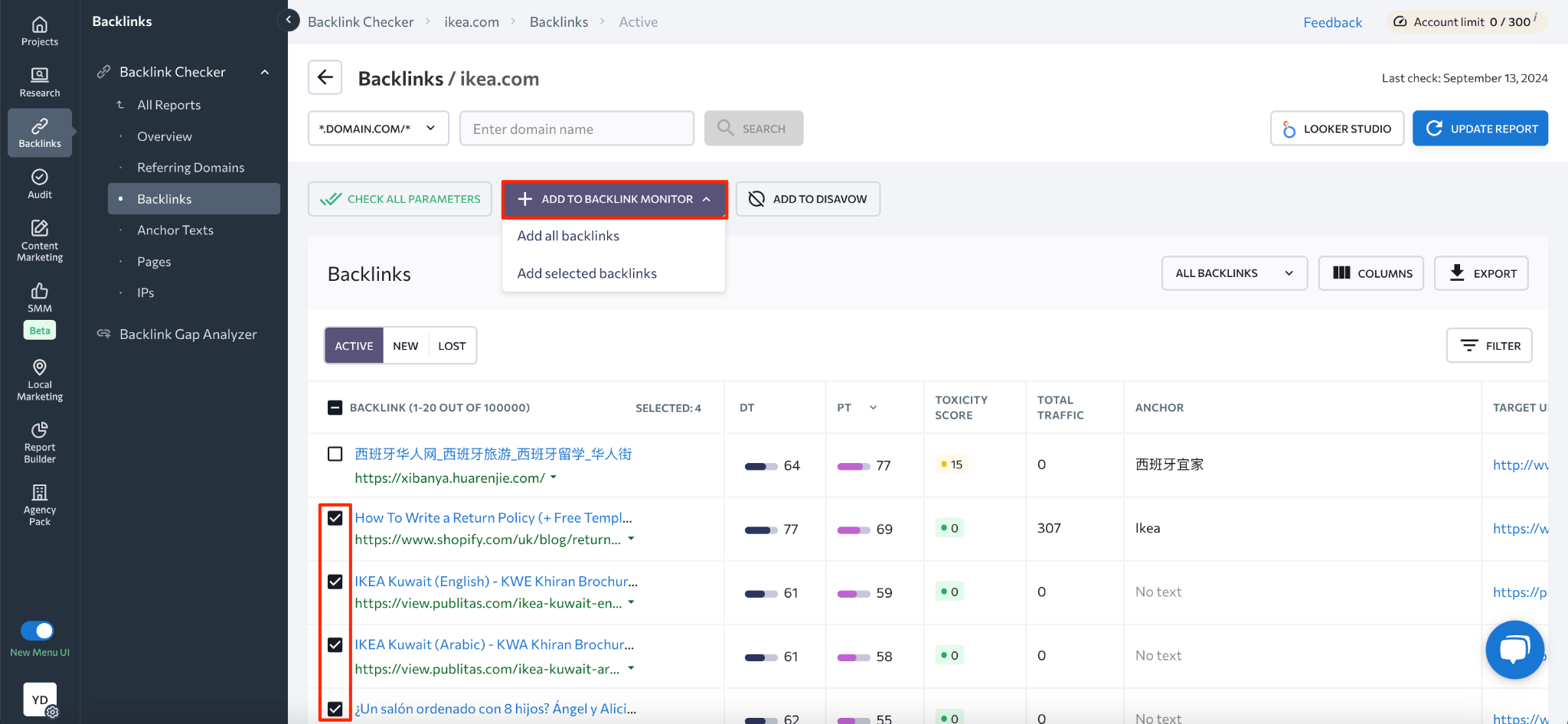Open the xibanya.huarenjie.com URL
The height and width of the screenshot is (724, 1568).
[450, 478]
